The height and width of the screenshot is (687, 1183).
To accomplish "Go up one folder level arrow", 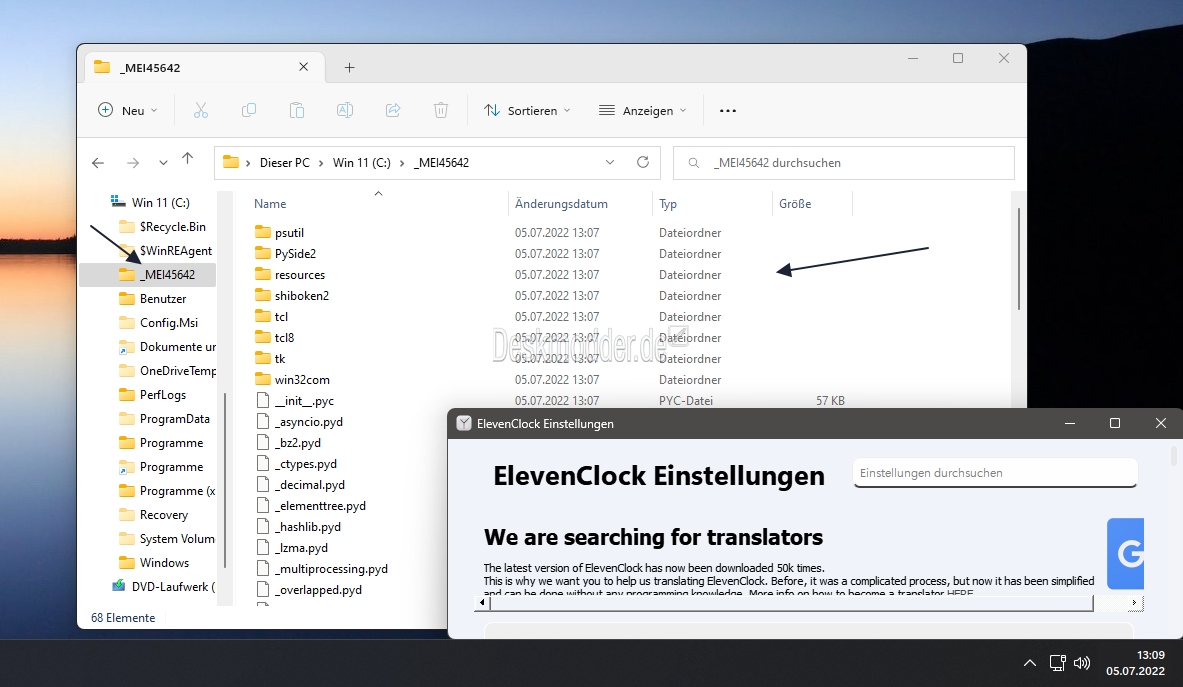I will pos(188,158).
